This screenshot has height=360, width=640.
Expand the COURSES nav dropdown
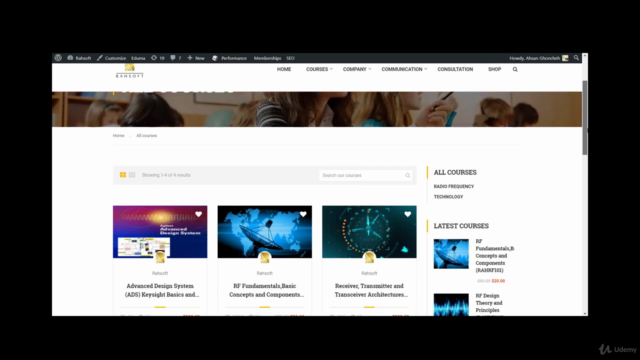tap(319, 69)
